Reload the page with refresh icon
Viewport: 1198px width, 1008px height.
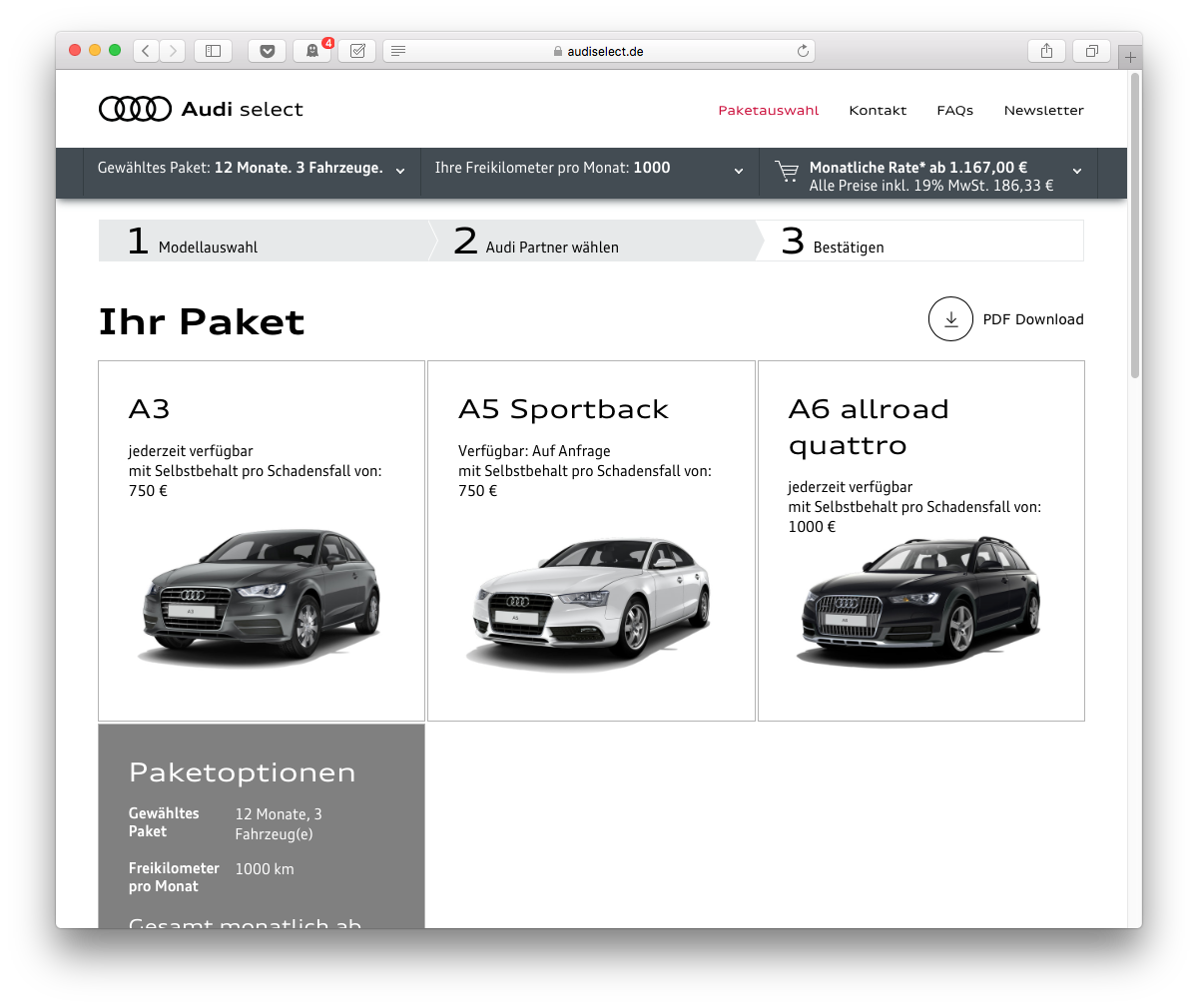click(x=803, y=51)
